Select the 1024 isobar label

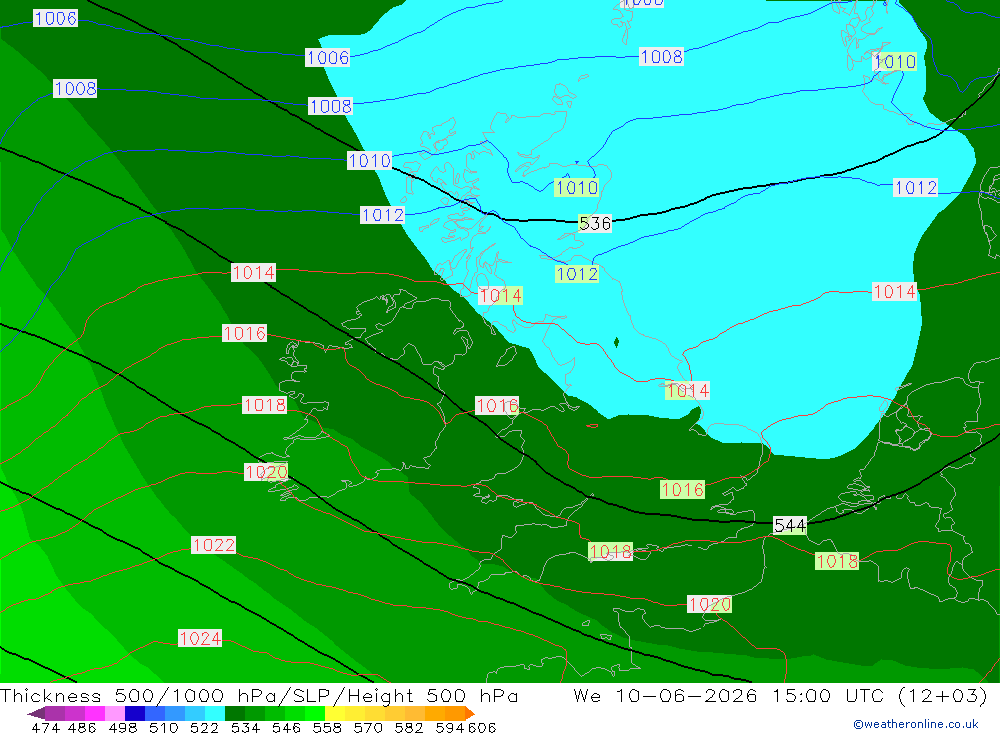pos(200,639)
